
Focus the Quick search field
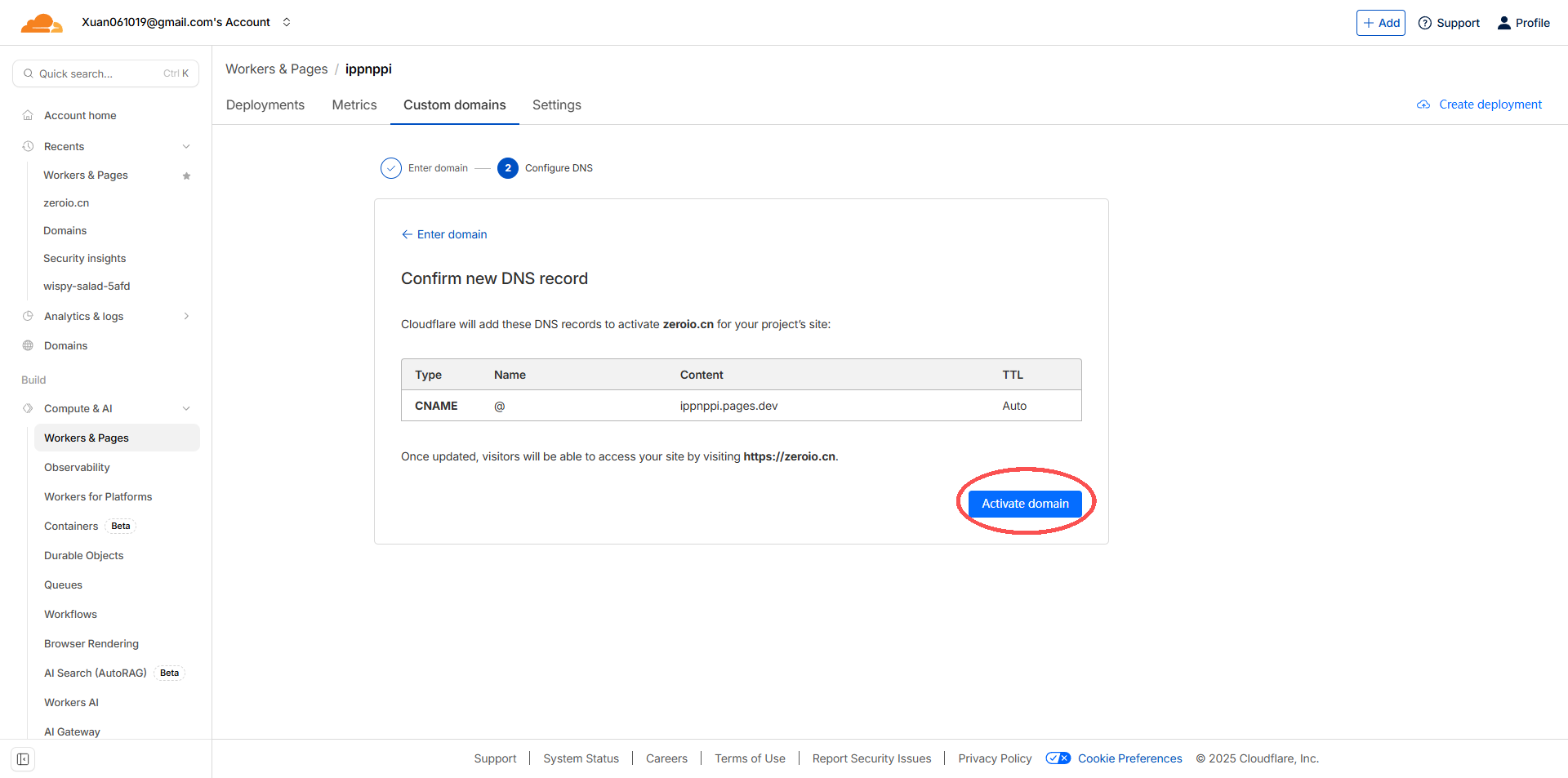coord(106,73)
